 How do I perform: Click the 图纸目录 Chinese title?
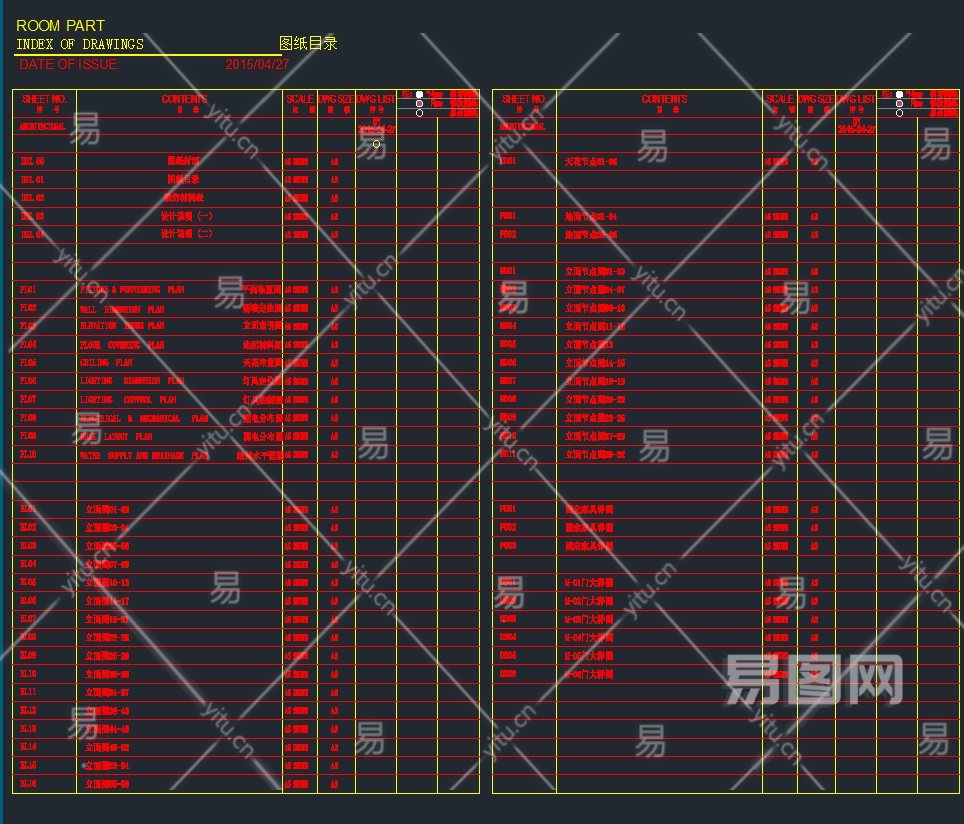point(308,44)
